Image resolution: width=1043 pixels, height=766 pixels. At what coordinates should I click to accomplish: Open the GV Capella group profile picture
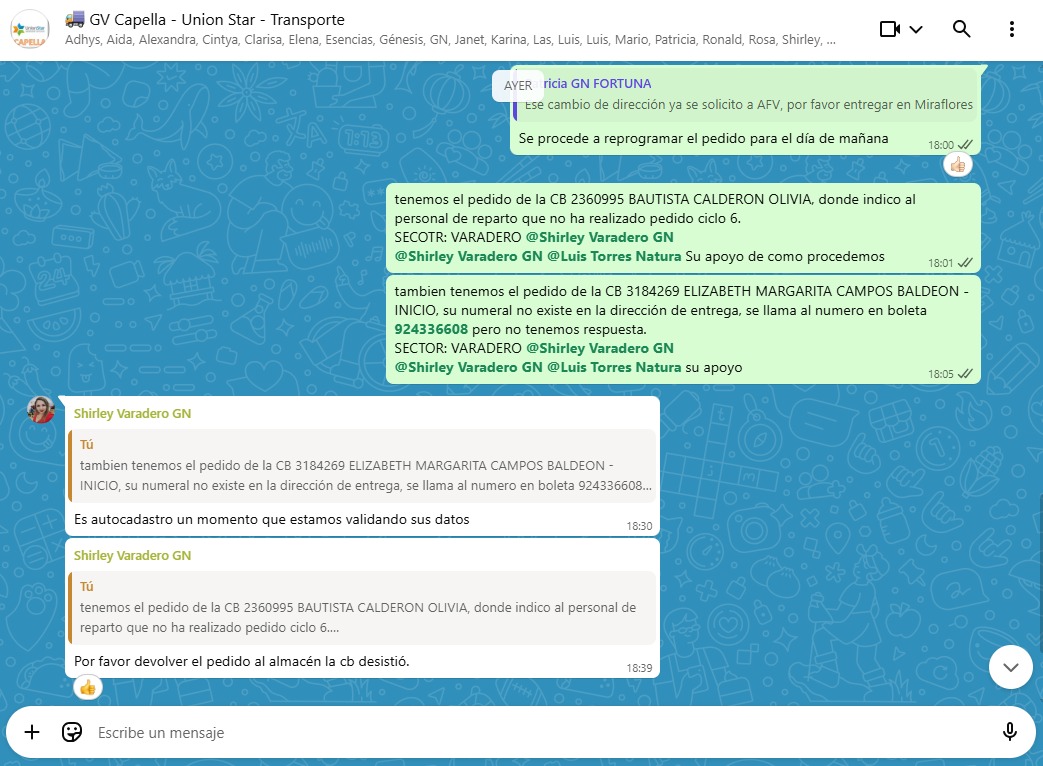point(30,30)
